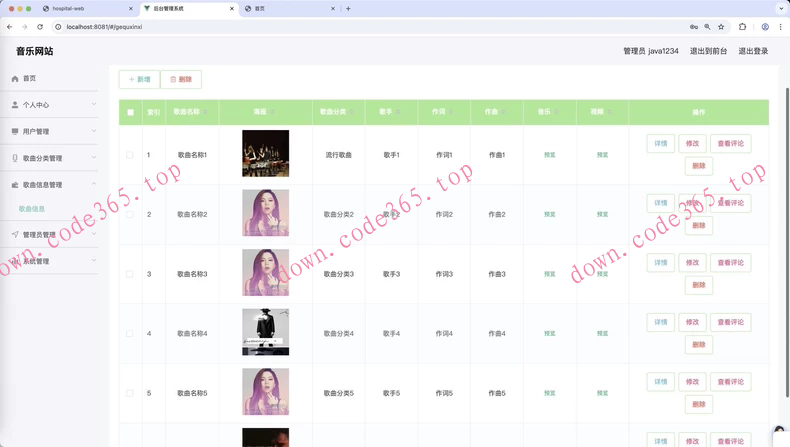This screenshot has height=447, width=790.
Task: Click the 用户管理 sidebar icon
Action: point(15,131)
